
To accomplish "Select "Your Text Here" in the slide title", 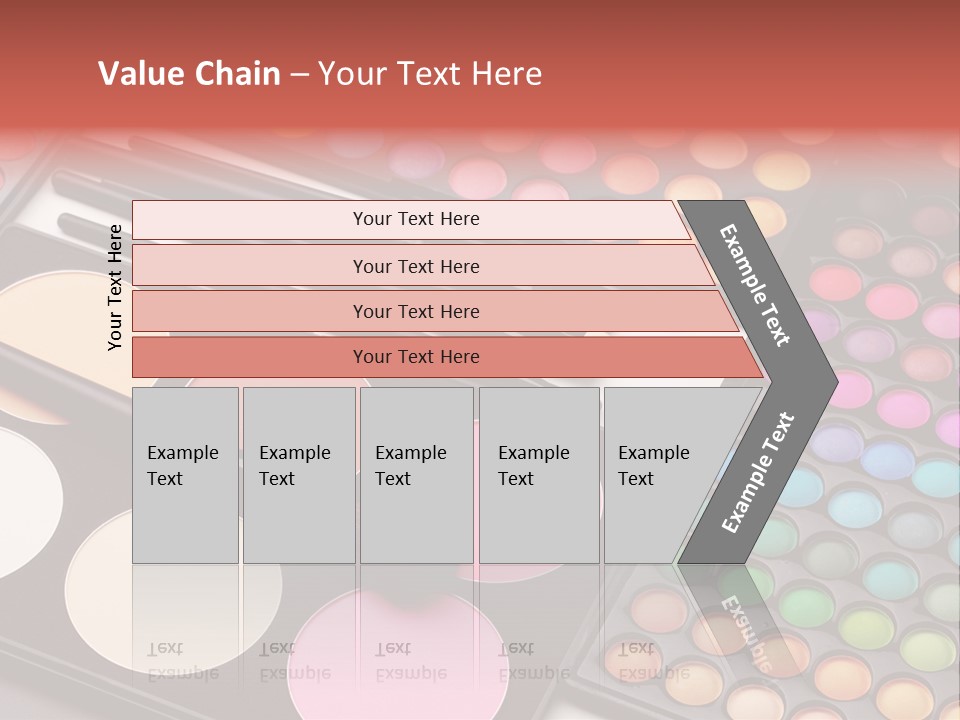I will [430, 74].
